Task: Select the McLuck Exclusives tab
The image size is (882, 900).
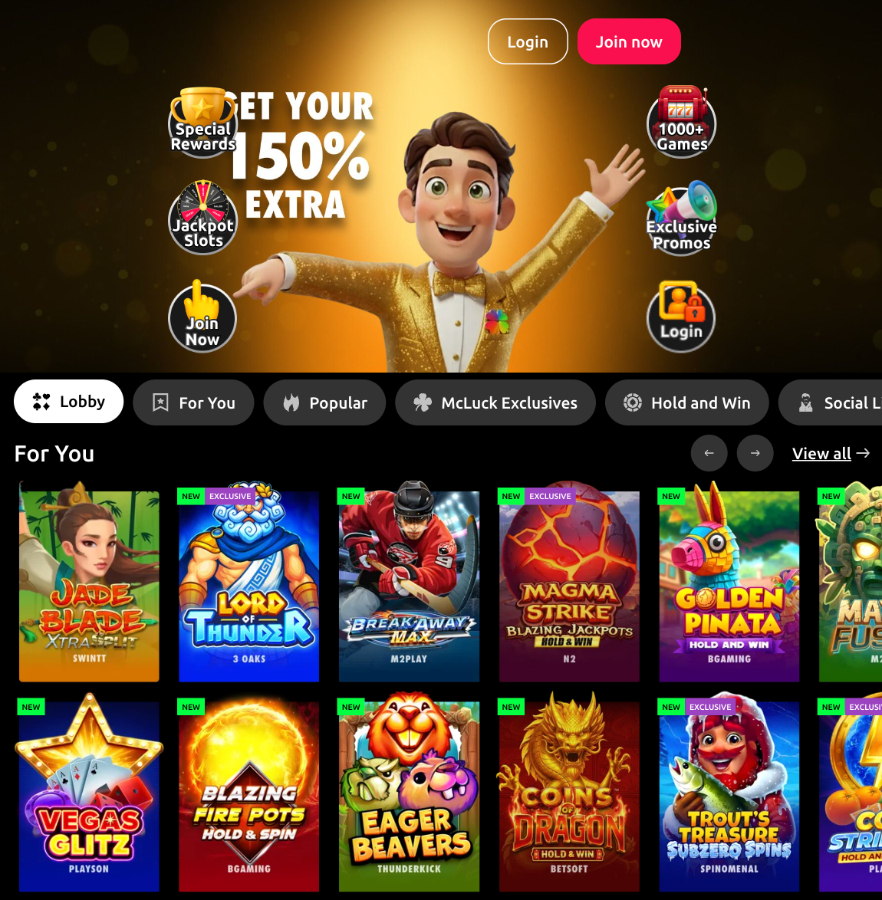Action: [x=495, y=402]
